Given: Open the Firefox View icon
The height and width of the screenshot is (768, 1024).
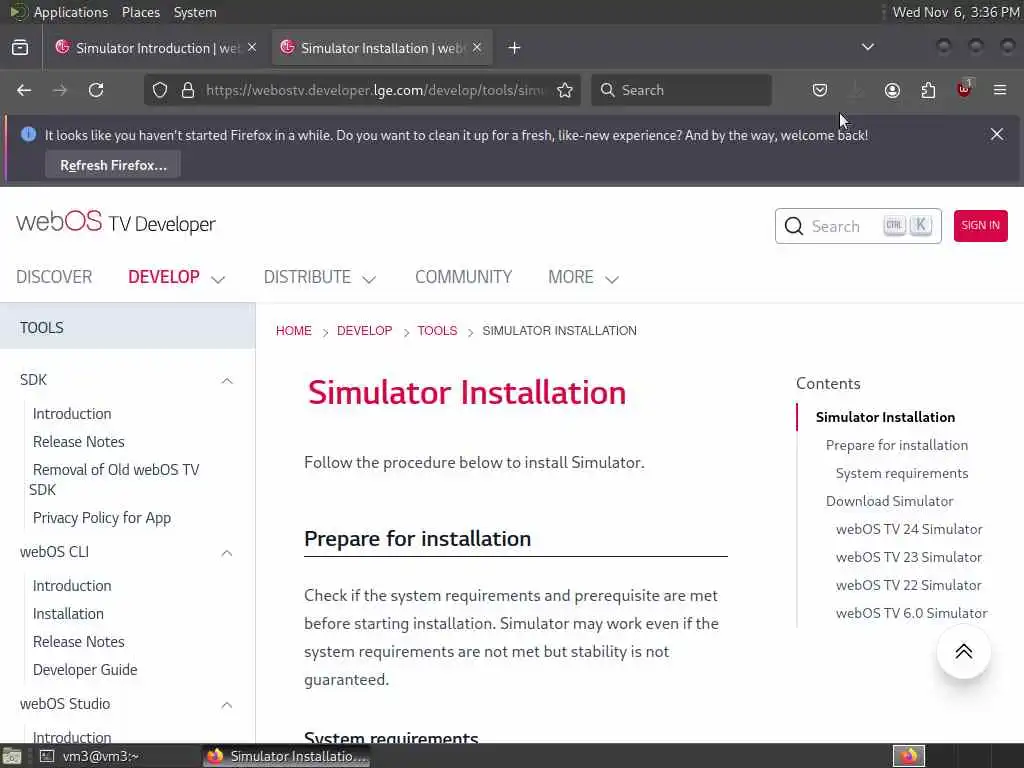Looking at the screenshot, I should 20,48.
